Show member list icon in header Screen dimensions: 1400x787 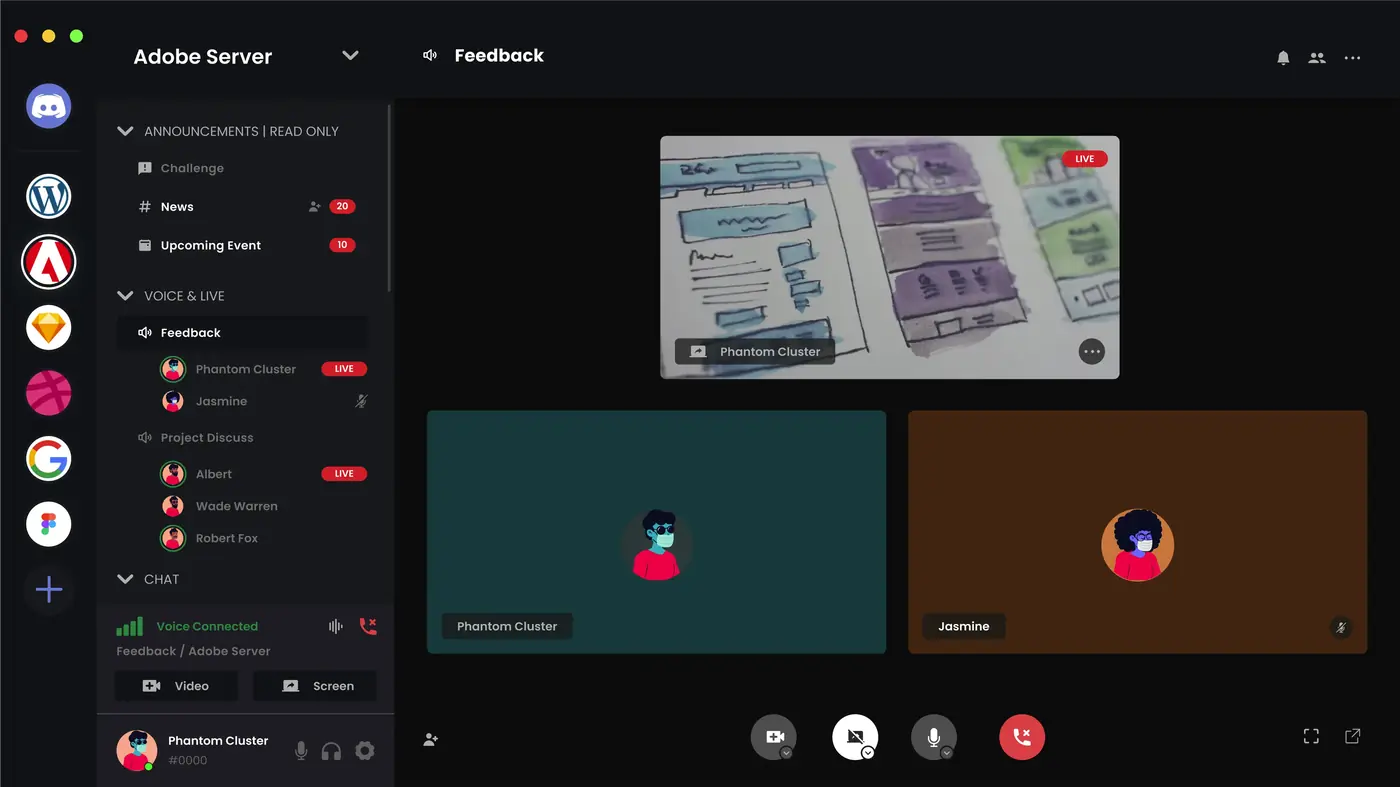1317,58
